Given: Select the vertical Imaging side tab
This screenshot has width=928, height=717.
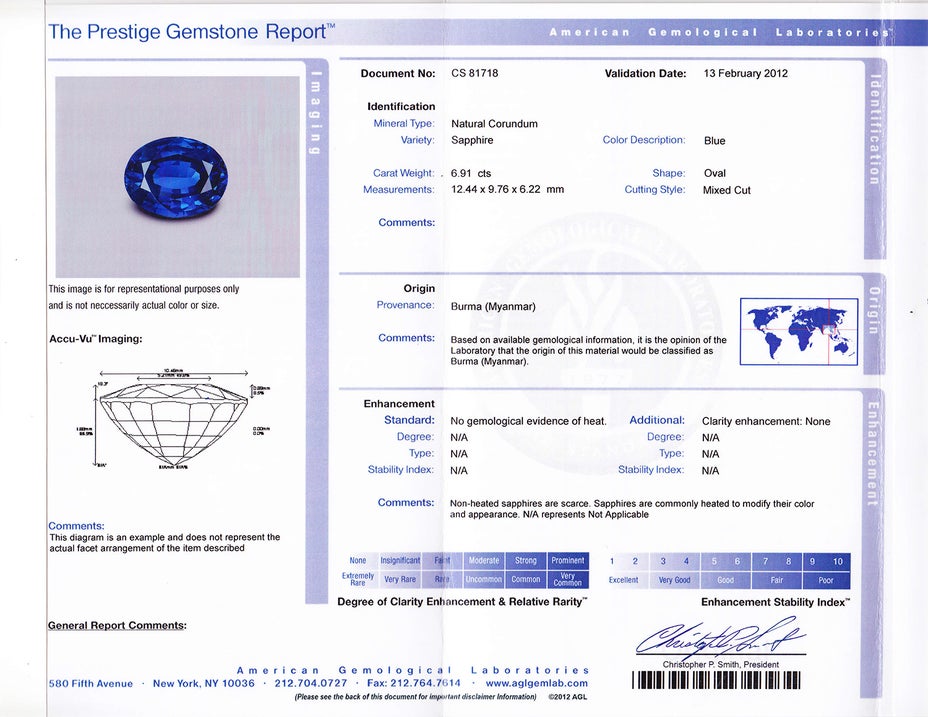Looking at the screenshot, I should pyautogui.click(x=315, y=113).
